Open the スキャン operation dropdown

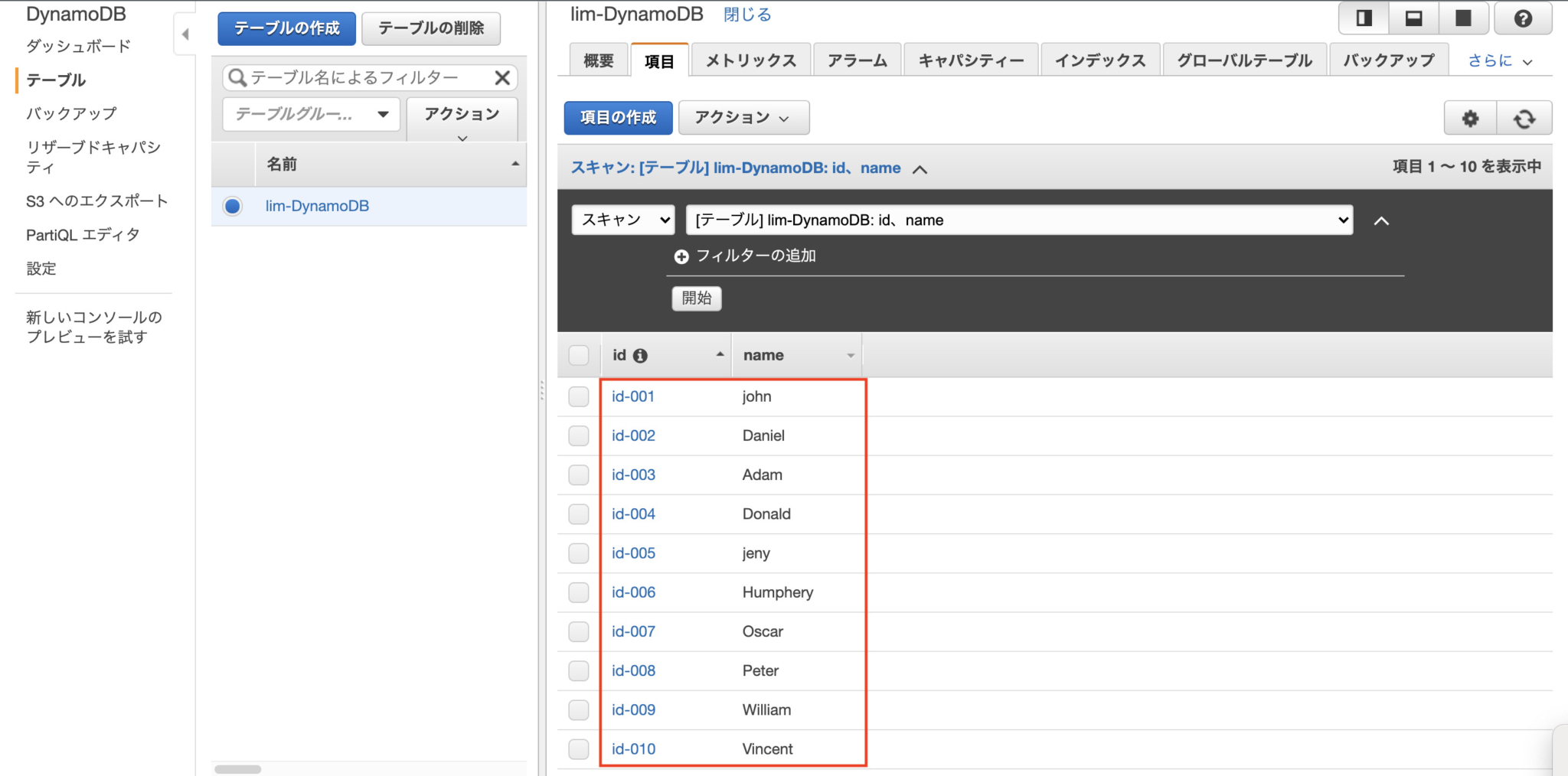[622, 220]
